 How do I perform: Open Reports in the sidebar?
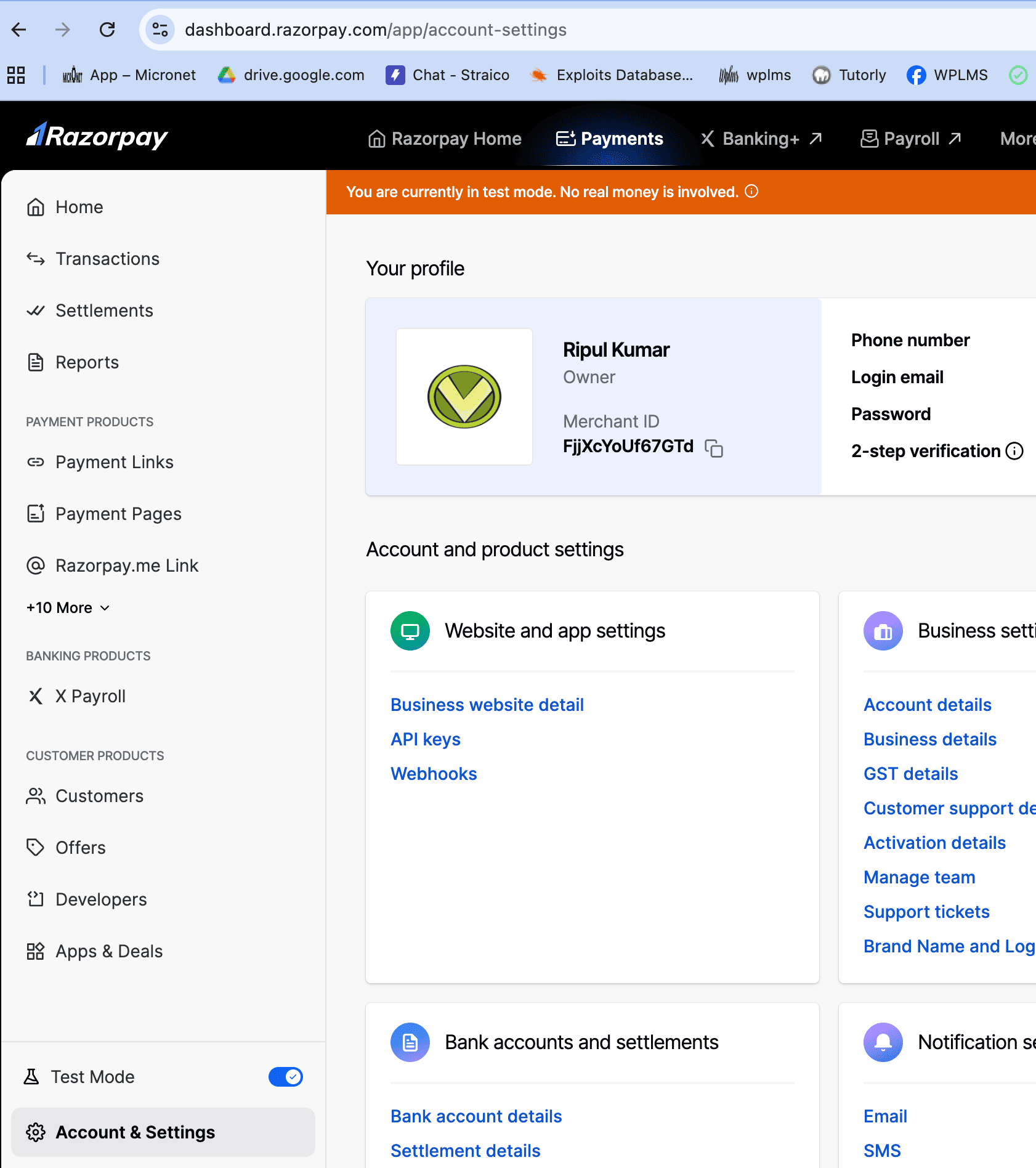(163, 362)
